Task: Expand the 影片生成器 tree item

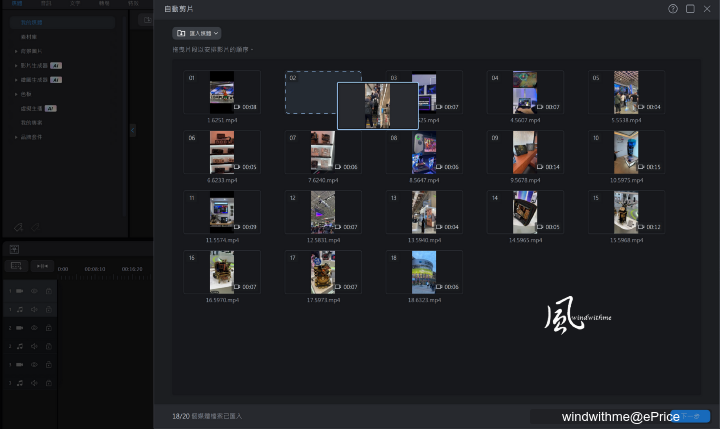Action: pos(16,66)
